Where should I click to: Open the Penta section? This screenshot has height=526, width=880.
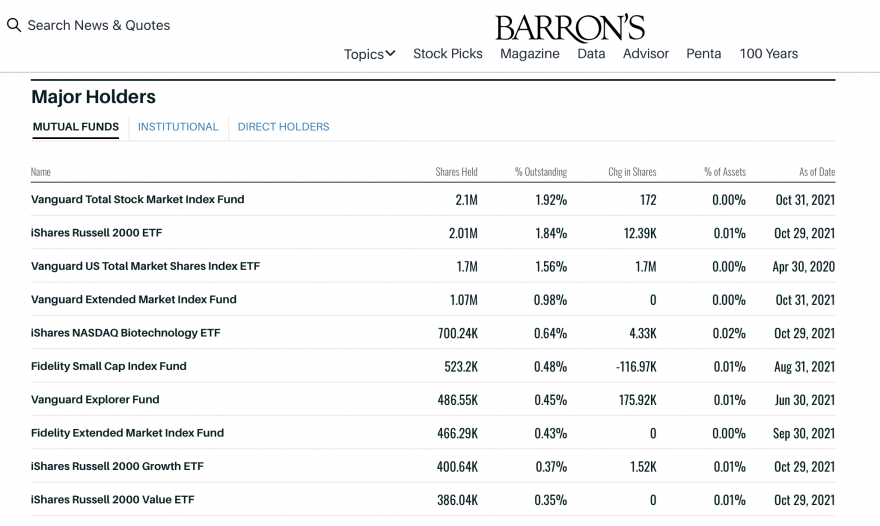[703, 53]
